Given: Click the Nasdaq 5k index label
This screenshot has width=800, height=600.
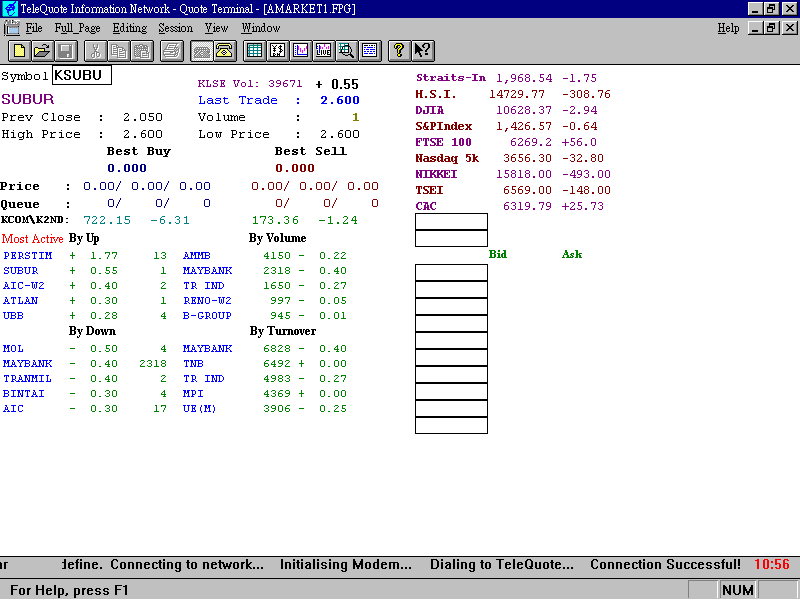Looking at the screenshot, I should (x=447, y=158).
